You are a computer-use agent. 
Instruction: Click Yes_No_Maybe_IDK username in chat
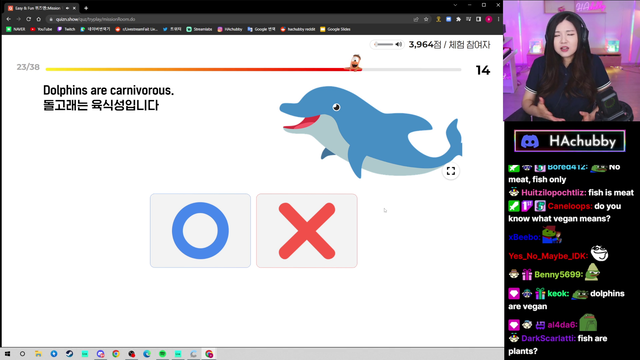tap(548, 256)
